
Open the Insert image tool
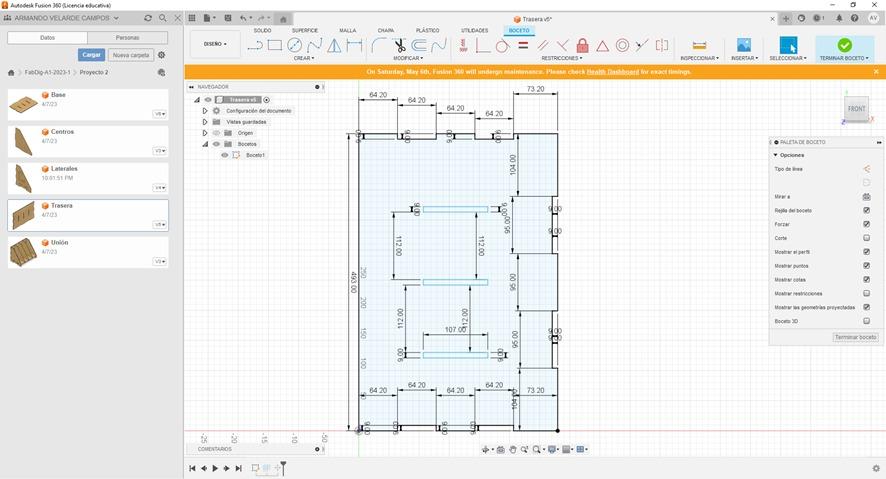(744, 45)
